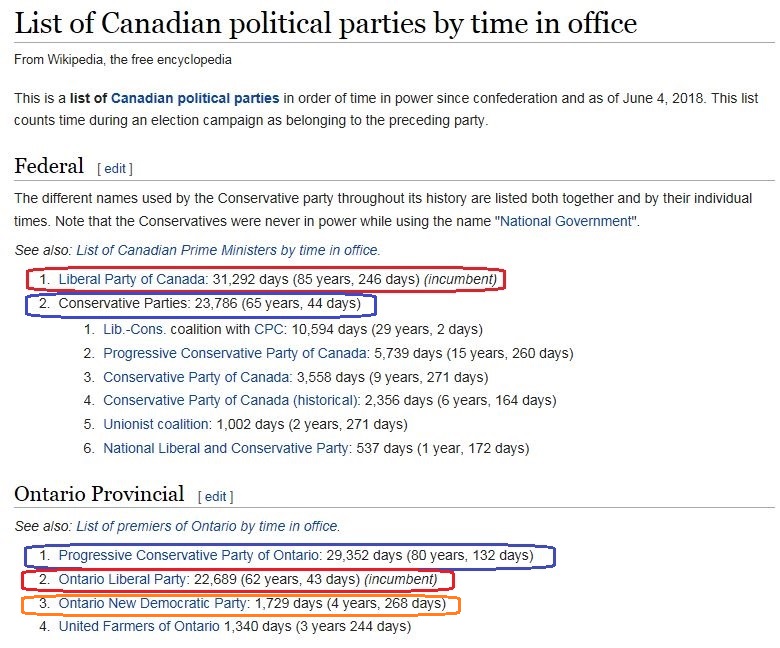780x648 pixels.
Task: Open the Ontario Liberal Party link
Action: coord(122,579)
